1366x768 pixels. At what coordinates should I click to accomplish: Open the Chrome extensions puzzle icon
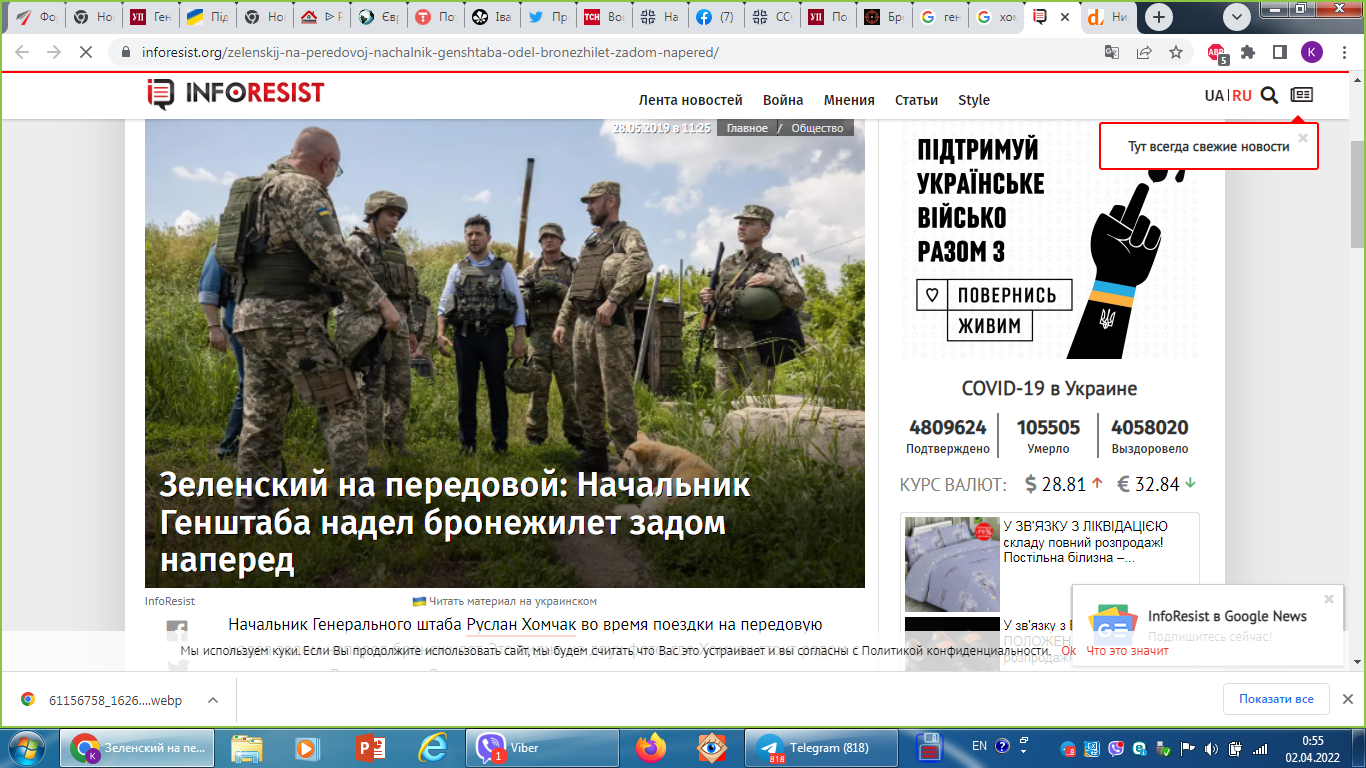point(1247,52)
